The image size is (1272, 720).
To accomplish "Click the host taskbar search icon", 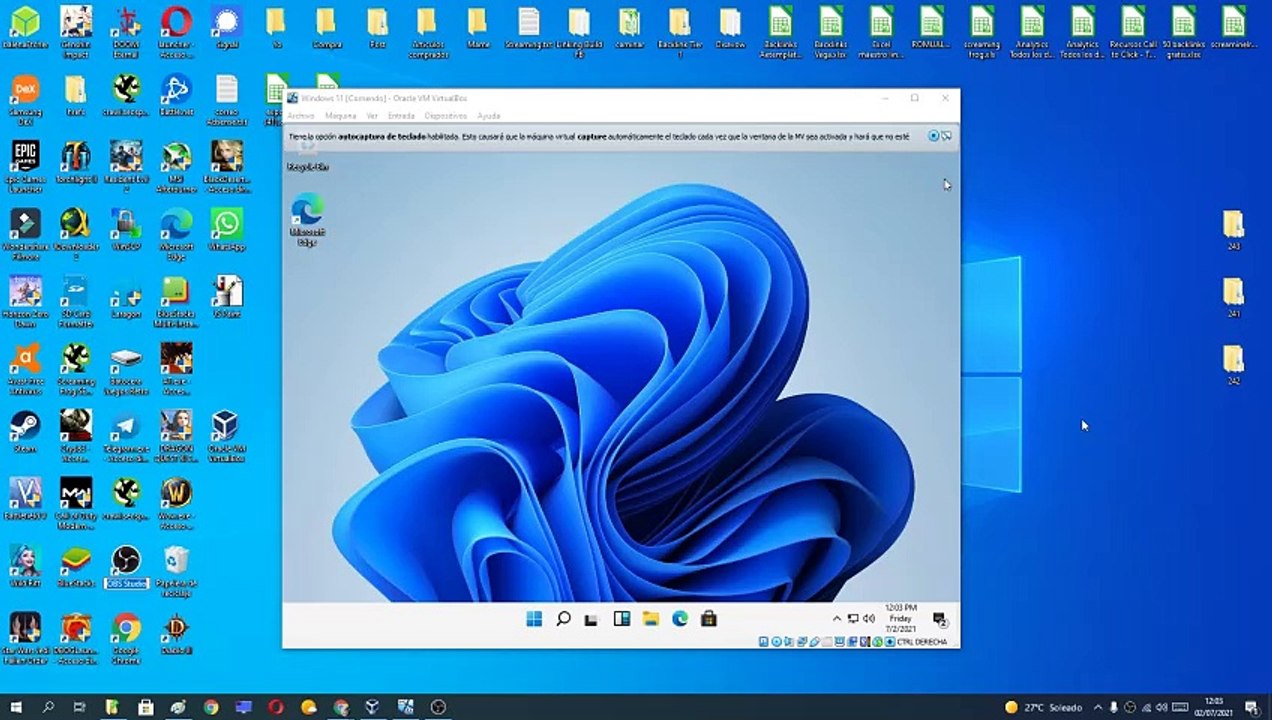I will point(48,707).
